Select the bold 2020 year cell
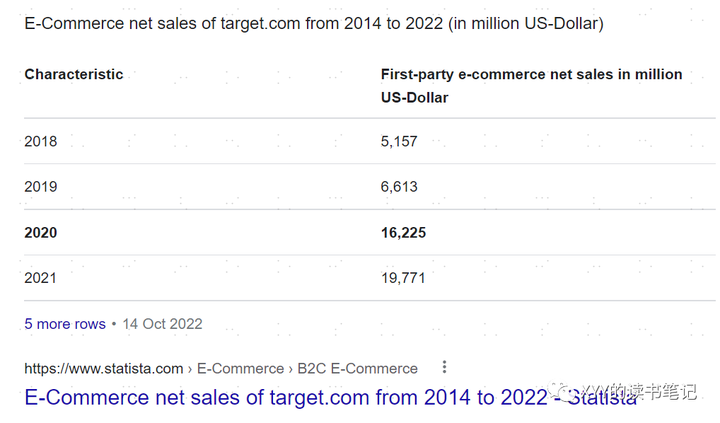720x423 pixels. (x=41, y=232)
